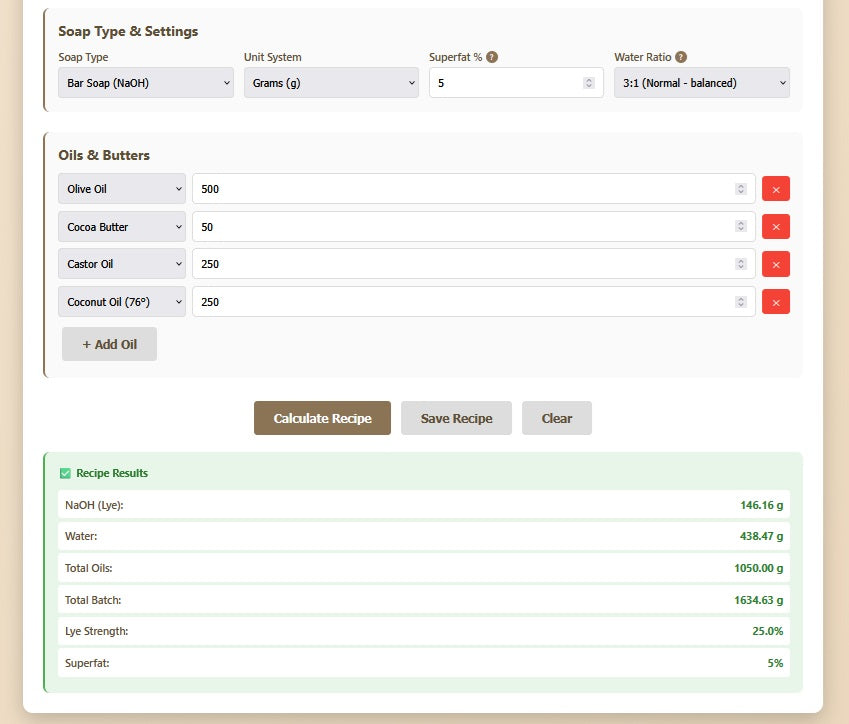
Task: Open the Olive Oil selector dropdown
Action: click(121, 188)
